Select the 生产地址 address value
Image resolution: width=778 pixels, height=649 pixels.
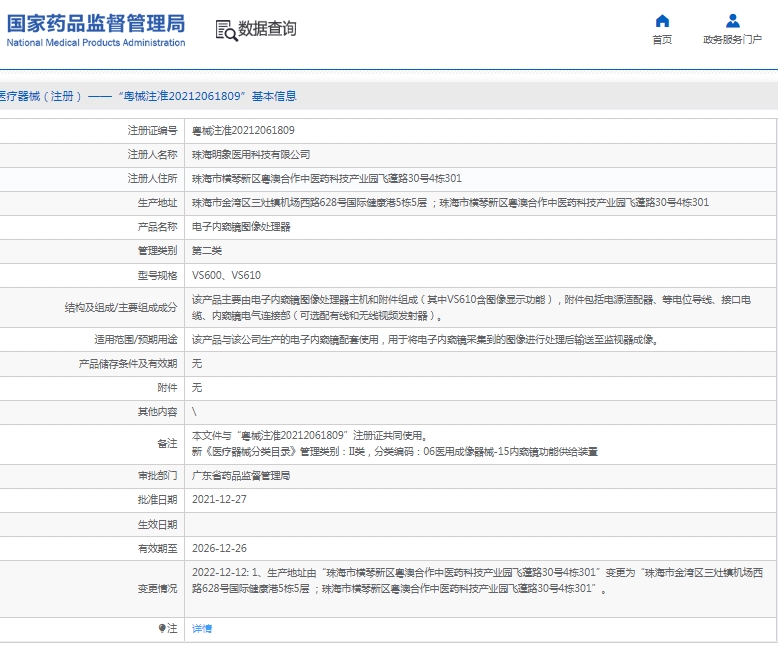coord(451,202)
